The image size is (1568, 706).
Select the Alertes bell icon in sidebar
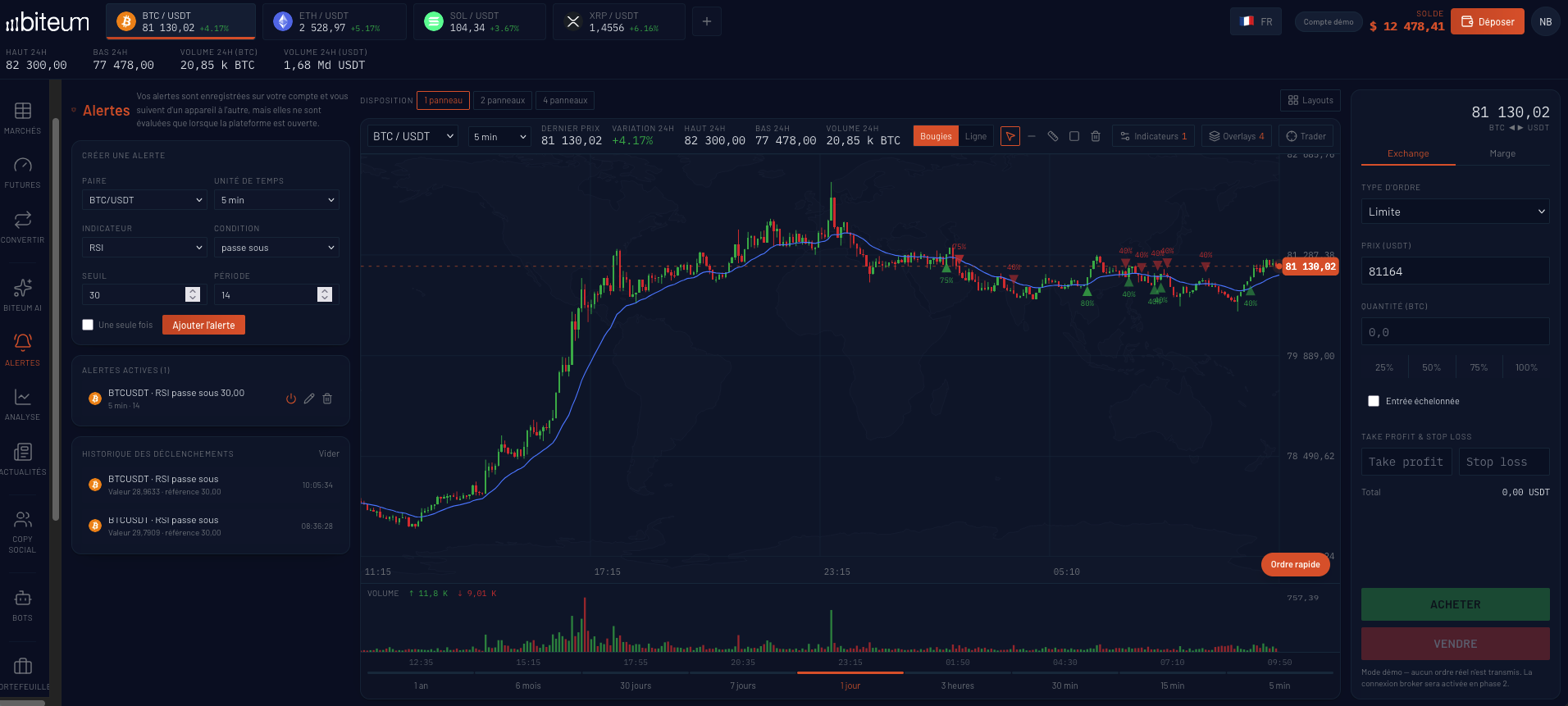pyautogui.click(x=23, y=342)
